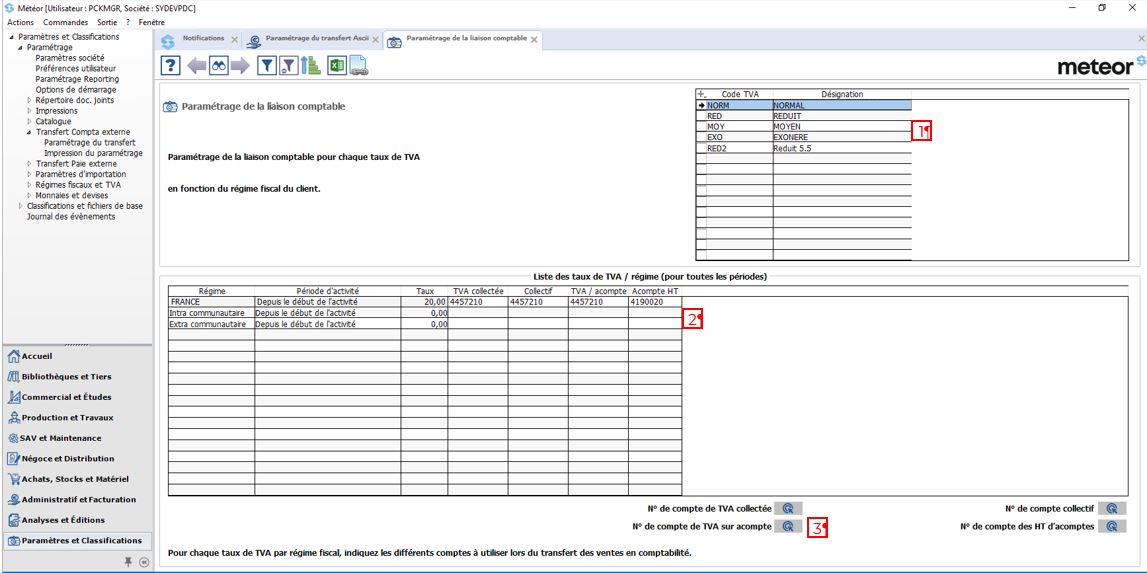Clear filter with the crossed funnel icon
The height and width of the screenshot is (573, 1147).
pyautogui.click(x=289, y=66)
